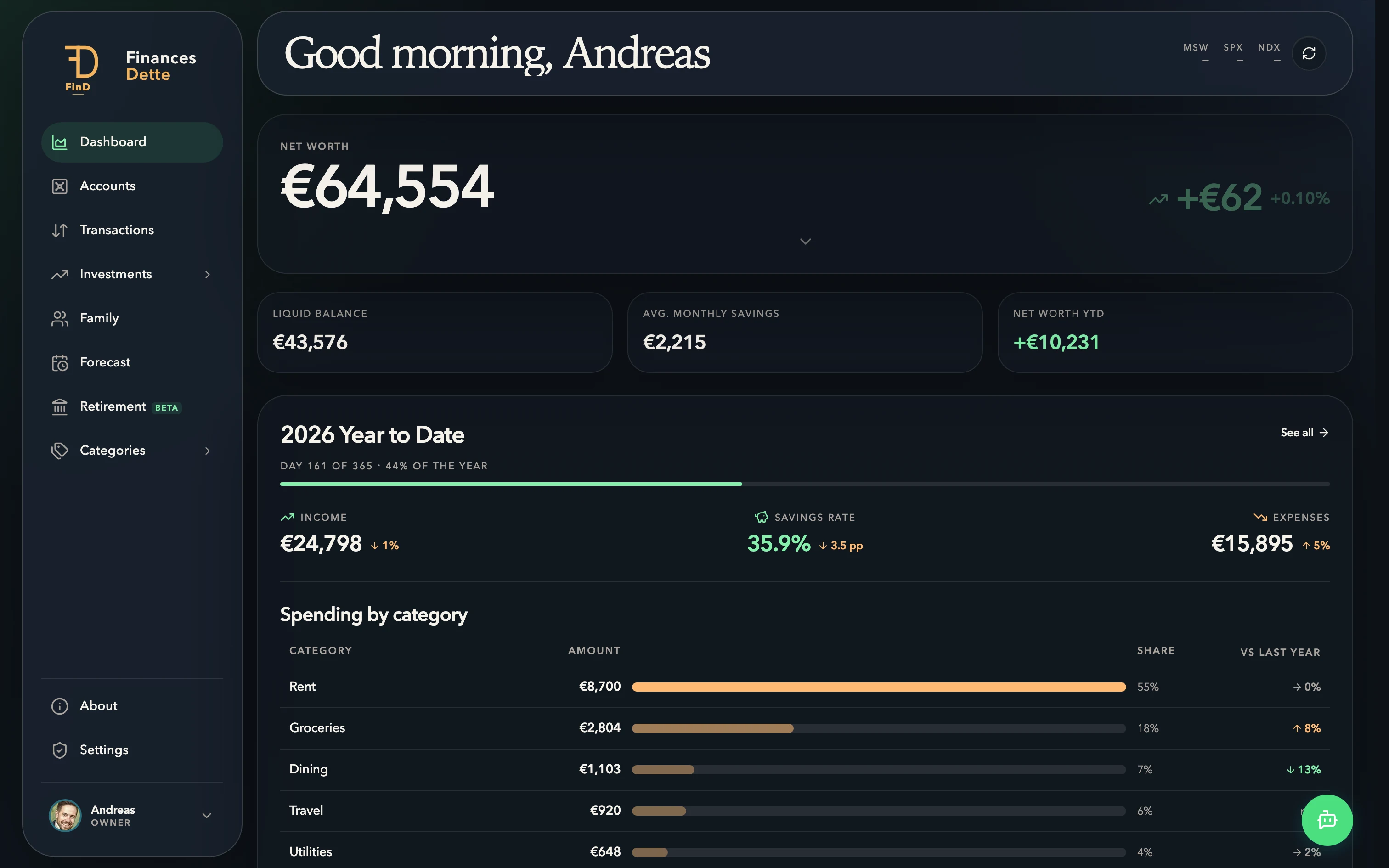Click the Settings shield icon

point(60,750)
